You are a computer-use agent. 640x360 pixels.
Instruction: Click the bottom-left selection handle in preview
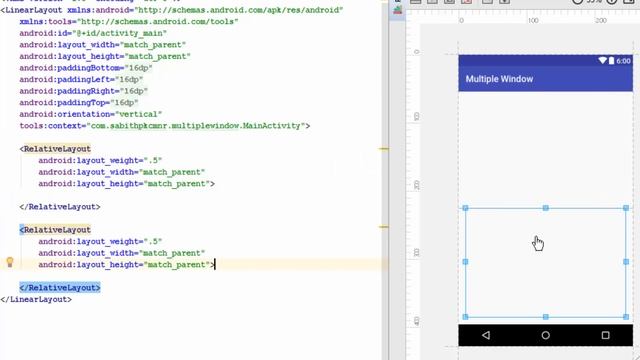coord(465,317)
